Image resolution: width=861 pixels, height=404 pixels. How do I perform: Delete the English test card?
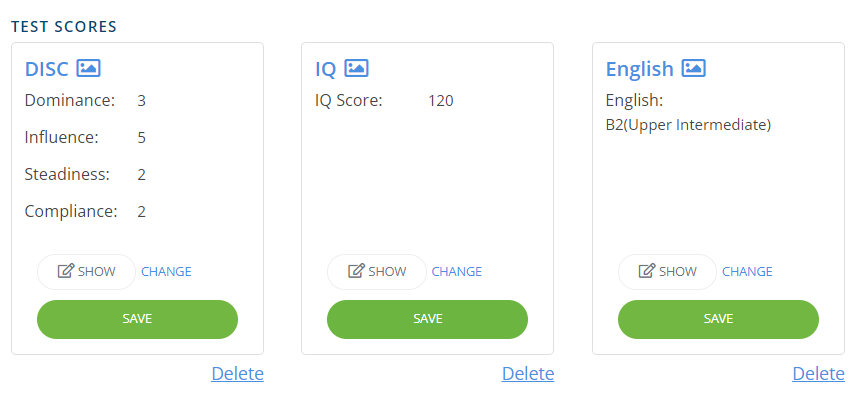point(818,374)
